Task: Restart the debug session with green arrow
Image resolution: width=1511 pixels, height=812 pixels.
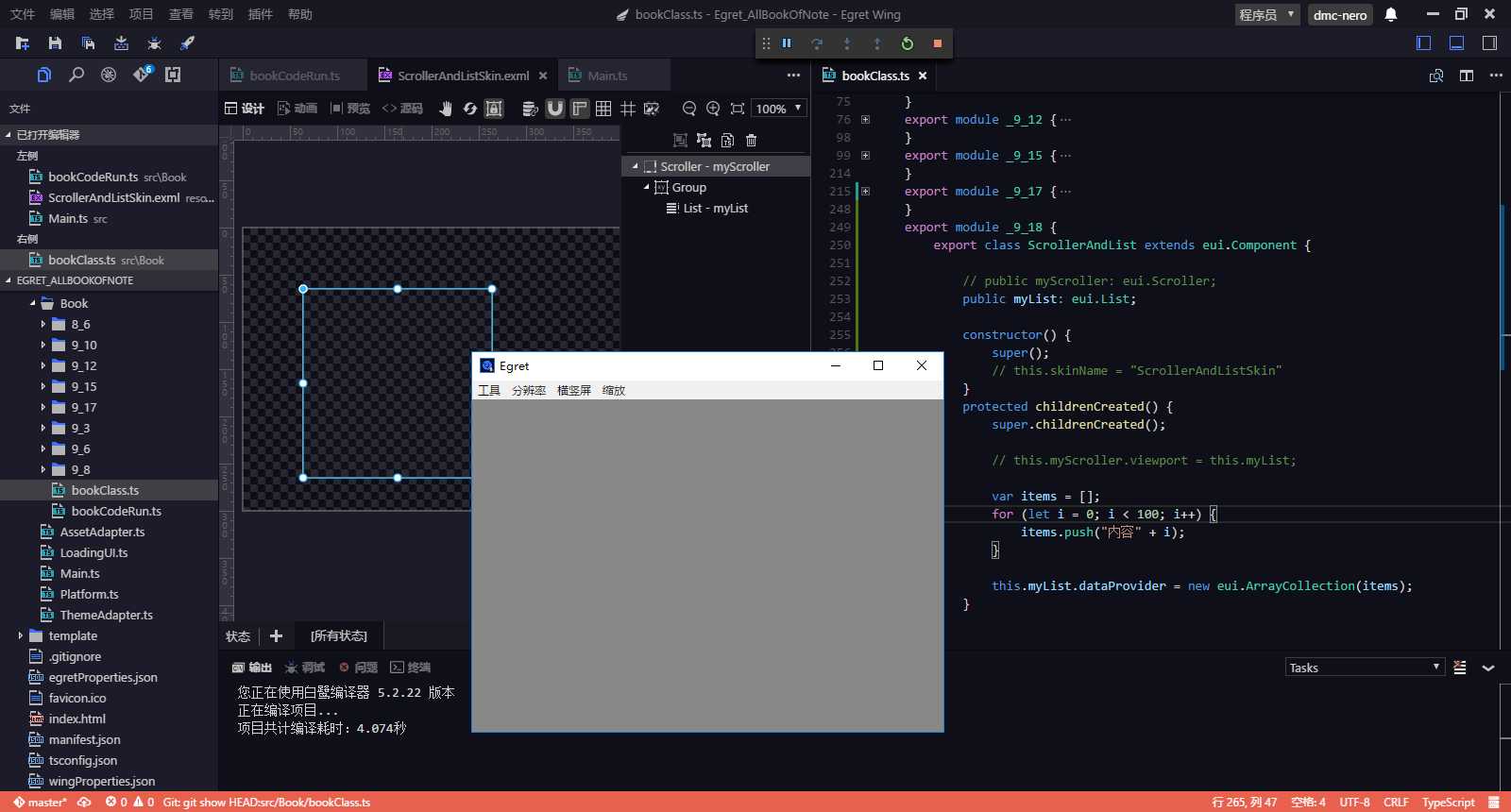Action: coord(908,43)
